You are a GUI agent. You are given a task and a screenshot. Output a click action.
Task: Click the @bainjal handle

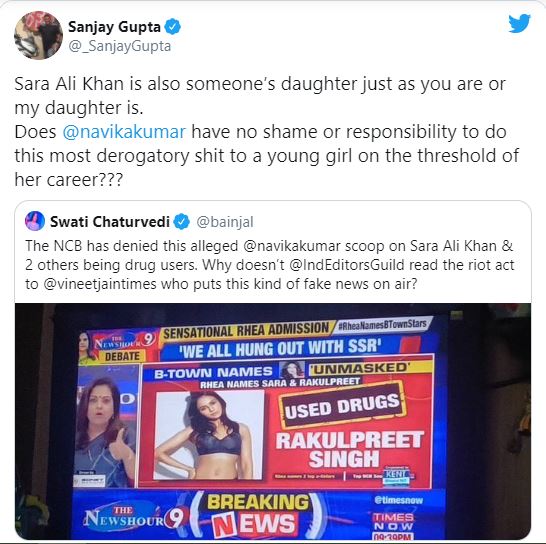(x=225, y=222)
